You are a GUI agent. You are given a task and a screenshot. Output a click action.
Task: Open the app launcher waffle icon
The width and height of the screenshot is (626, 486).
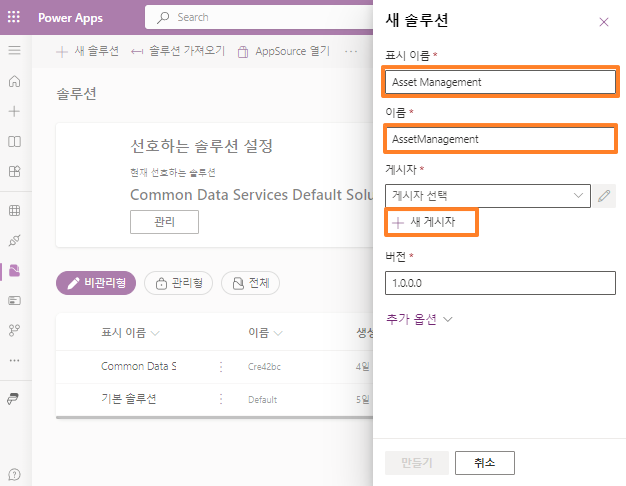[14, 17]
